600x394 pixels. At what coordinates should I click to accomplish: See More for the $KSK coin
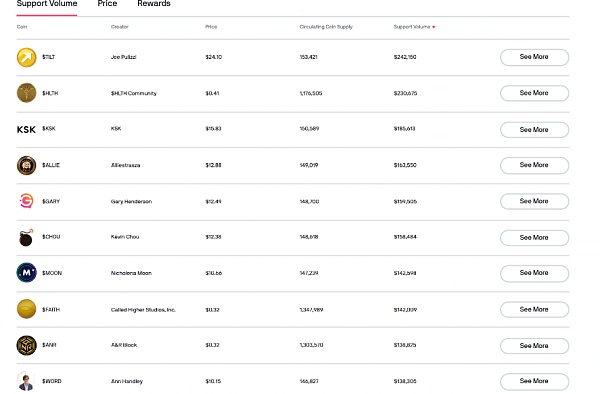click(534, 130)
